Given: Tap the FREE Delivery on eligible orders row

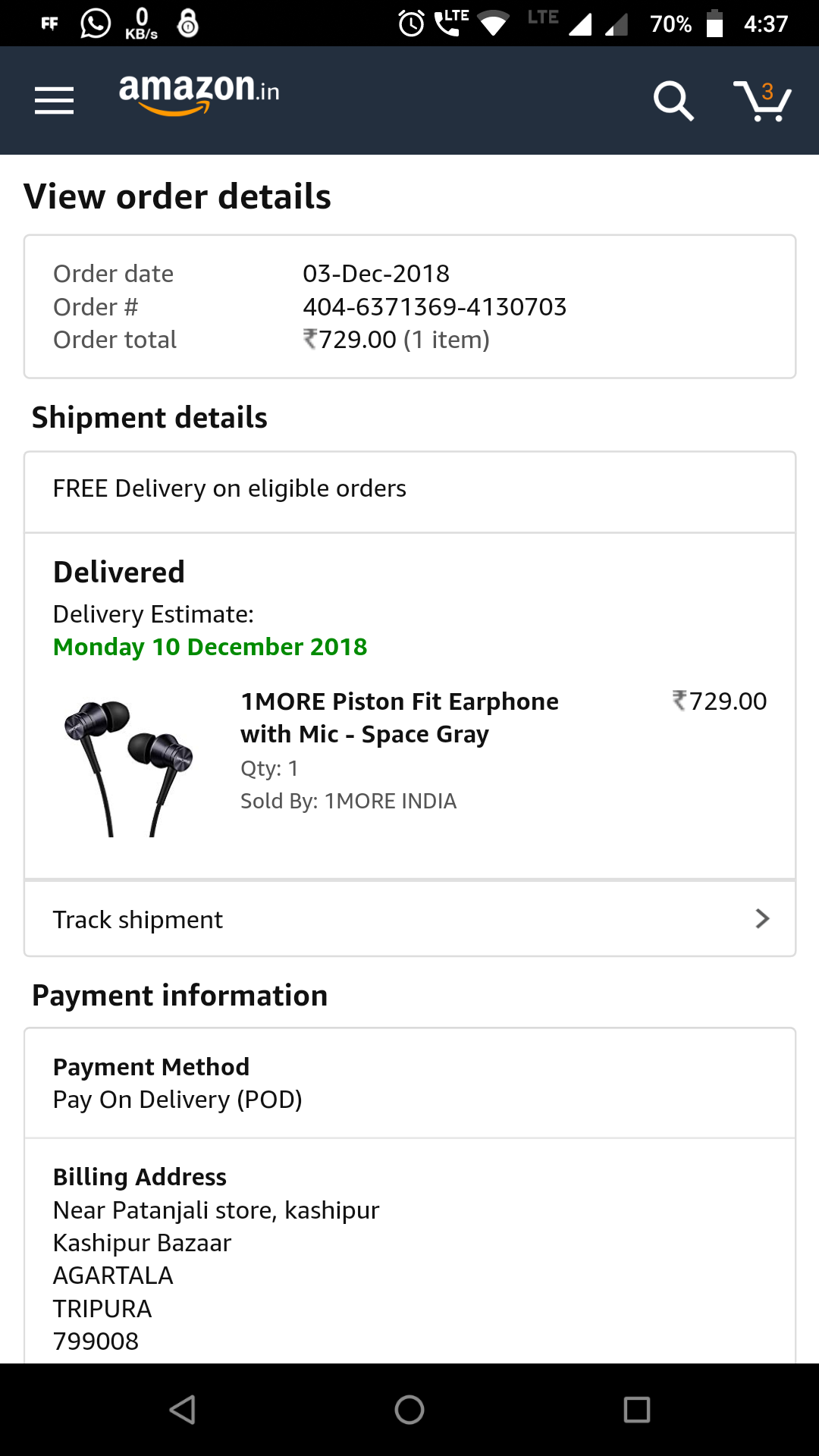Looking at the screenshot, I should point(409,489).
